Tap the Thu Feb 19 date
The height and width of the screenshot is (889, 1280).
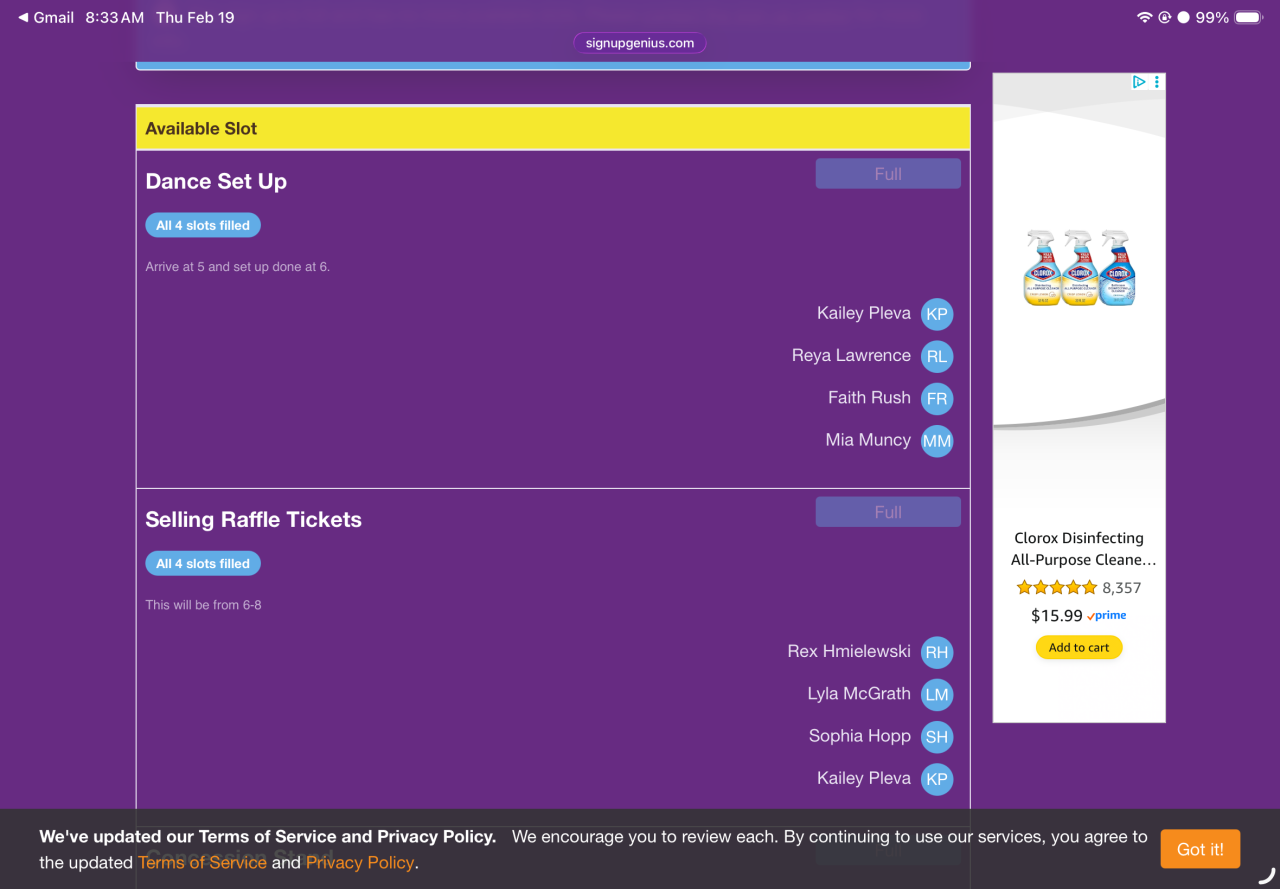point(195,18)
